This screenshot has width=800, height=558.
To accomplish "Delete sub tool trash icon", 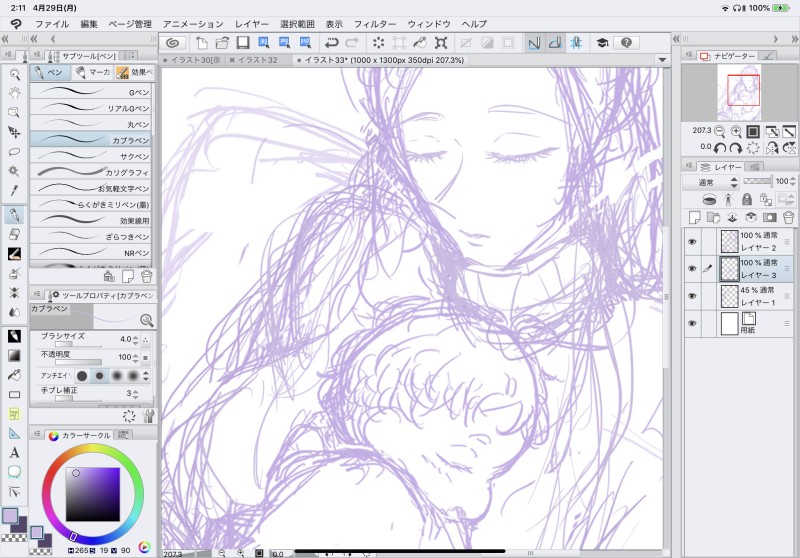I will click(146, 276).
